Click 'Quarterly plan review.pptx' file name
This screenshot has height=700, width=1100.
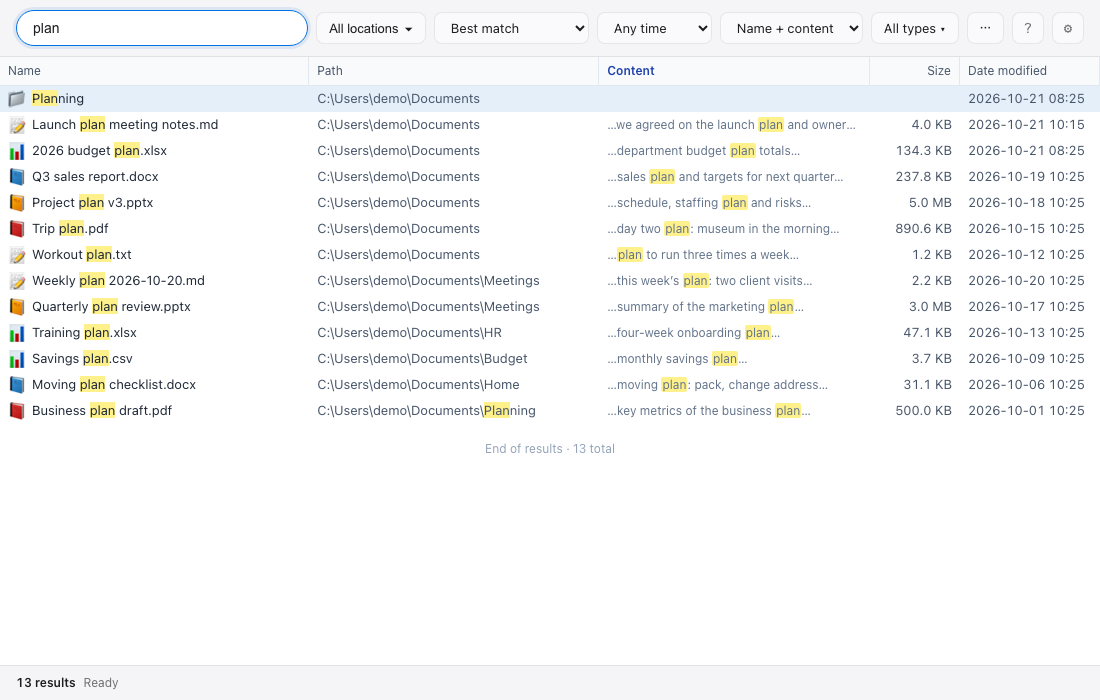point(112,307)
